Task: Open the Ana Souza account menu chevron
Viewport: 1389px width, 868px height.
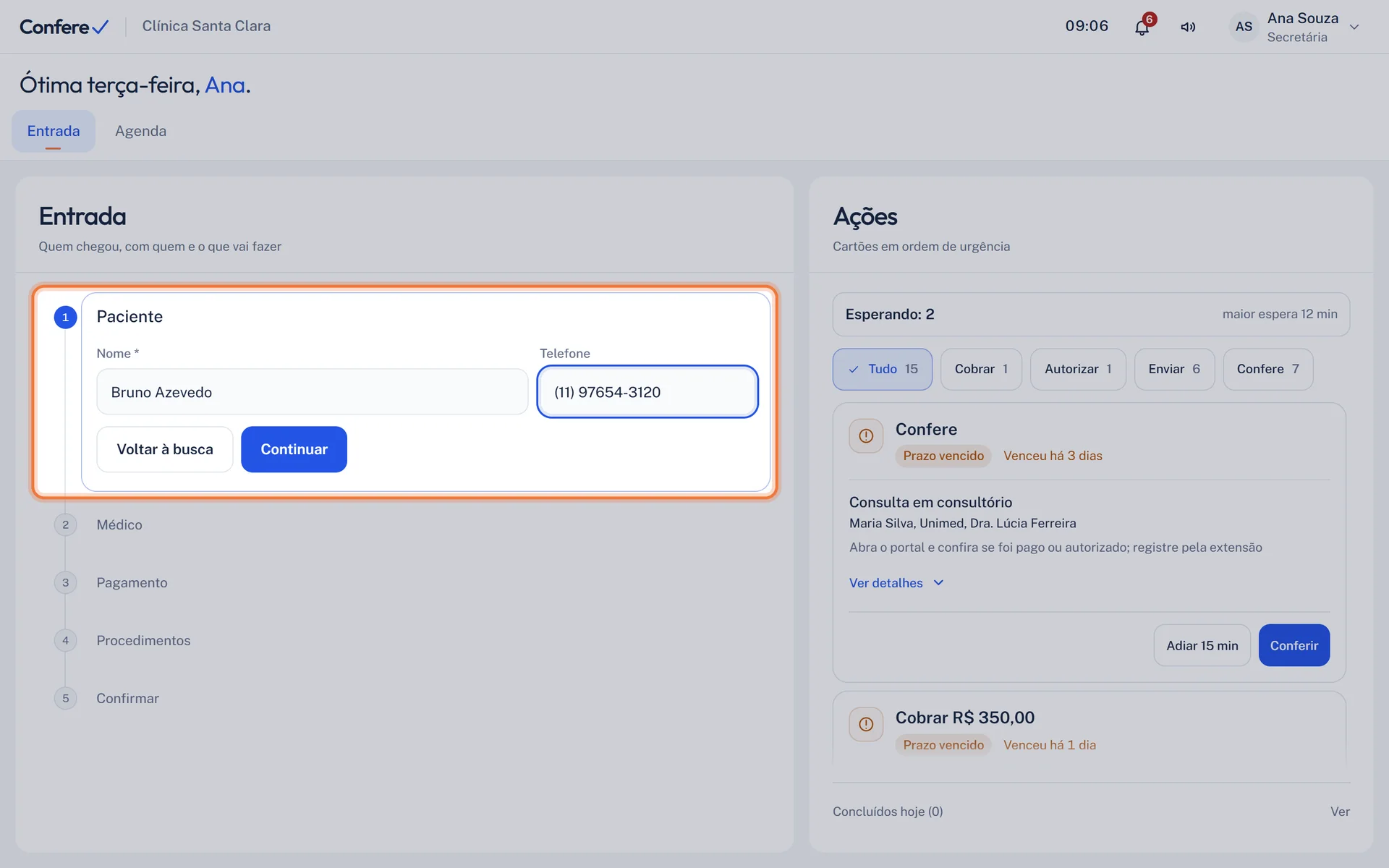Action: point(1354,27)
